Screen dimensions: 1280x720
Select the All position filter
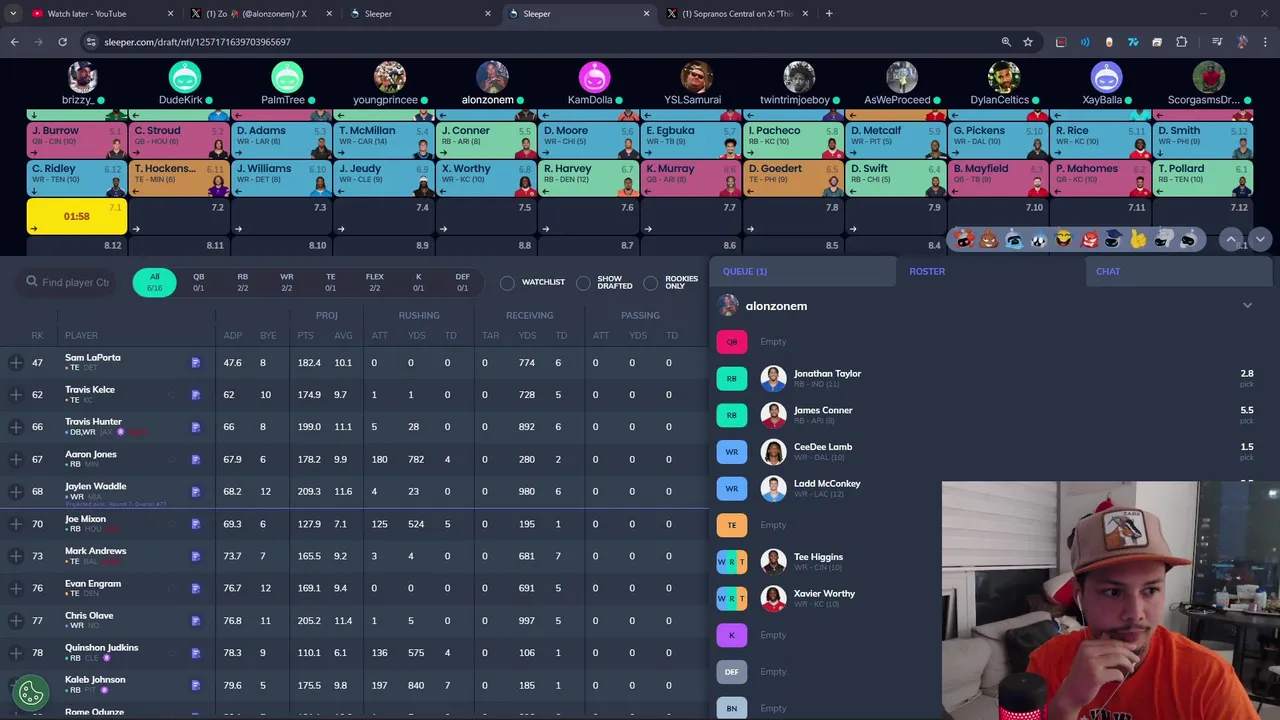(154, 283)
